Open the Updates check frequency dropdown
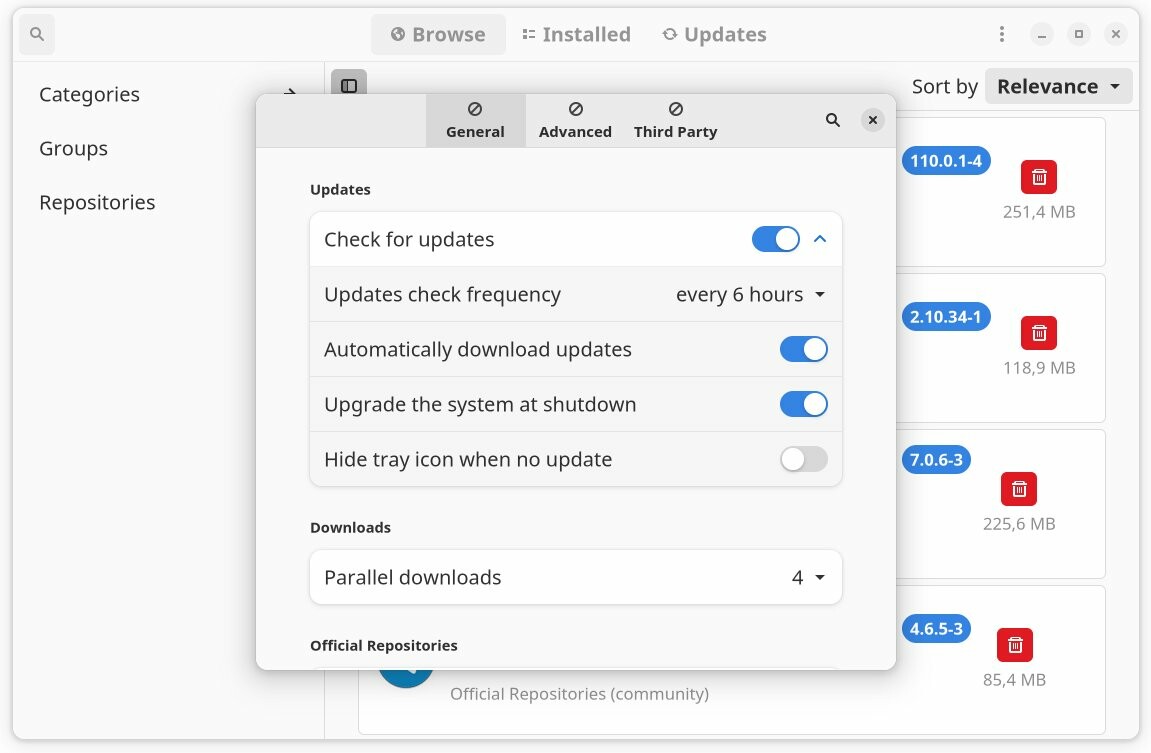Screen dimensions: 1151x753 tap(750, 295)
